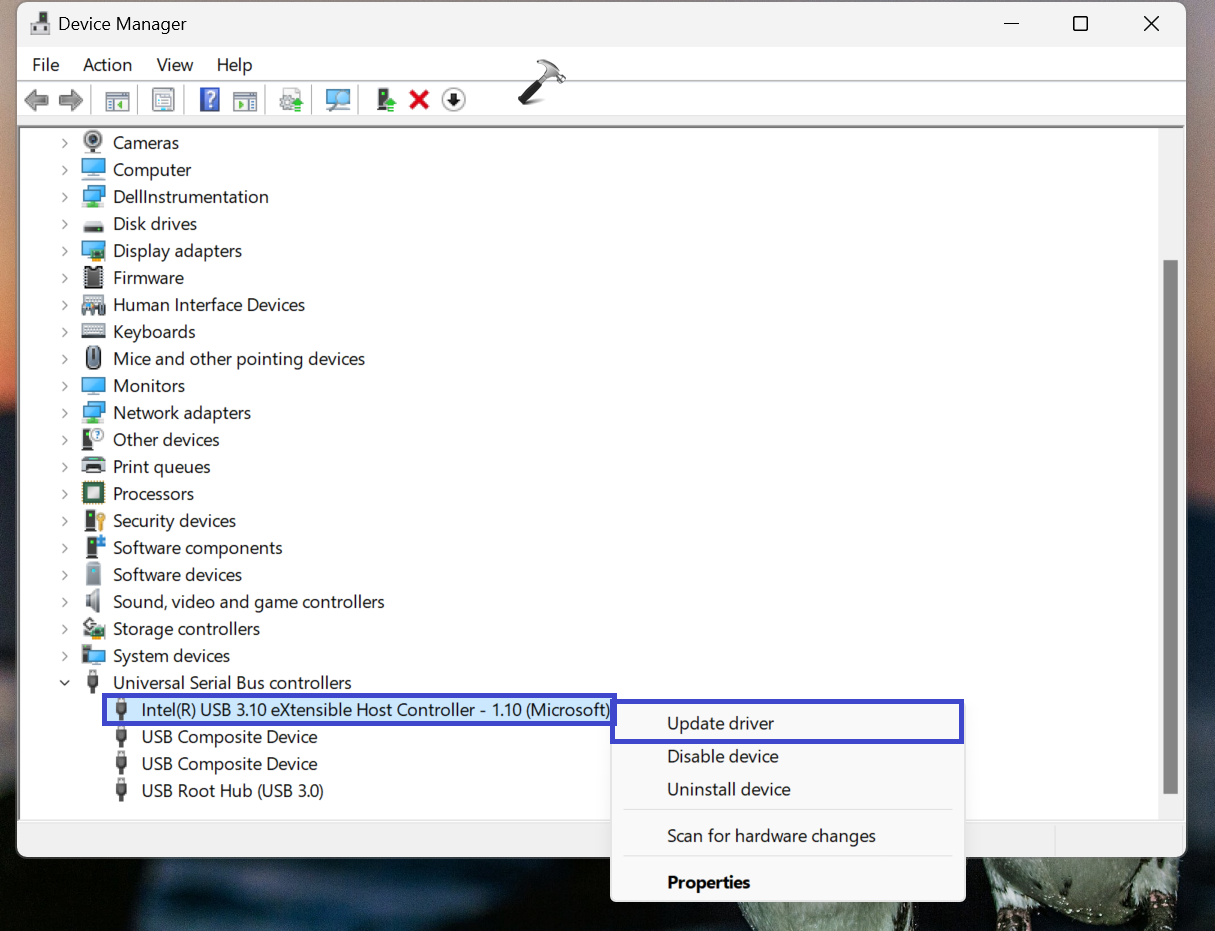Click the Show/Hide Console Tree icon
Screen dimensions: 1215x931
pyautogui.click(x=118, y=100)
